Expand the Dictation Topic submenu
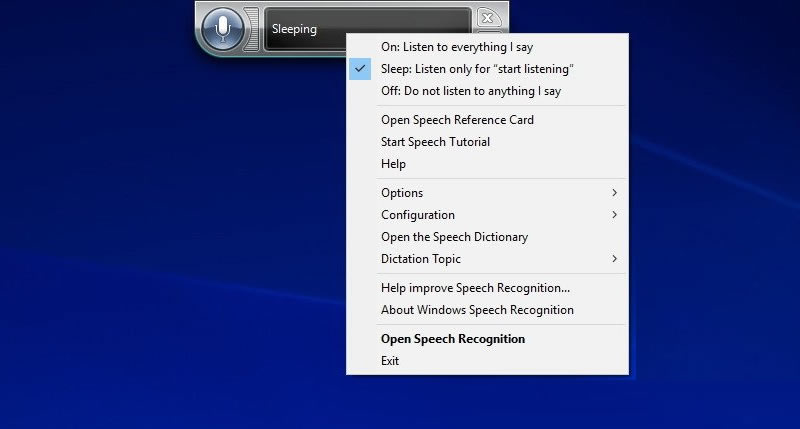 [487, 259]
